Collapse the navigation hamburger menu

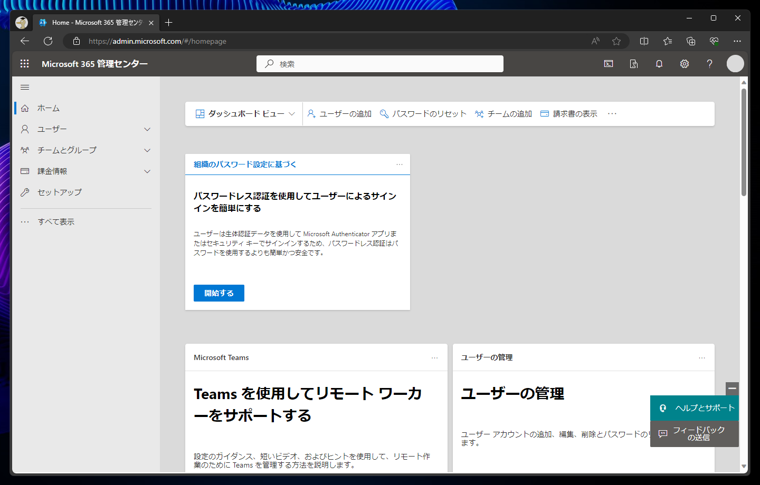(25, 87)
